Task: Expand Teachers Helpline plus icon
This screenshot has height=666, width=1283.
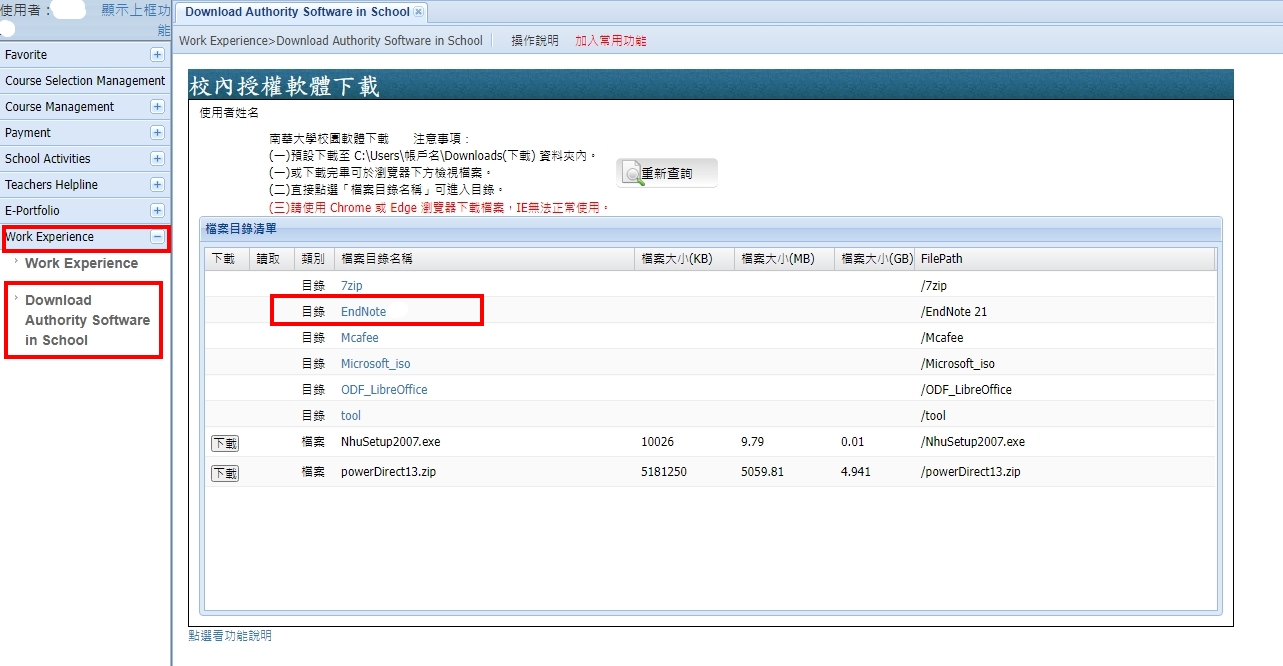Action: point(157,185)
